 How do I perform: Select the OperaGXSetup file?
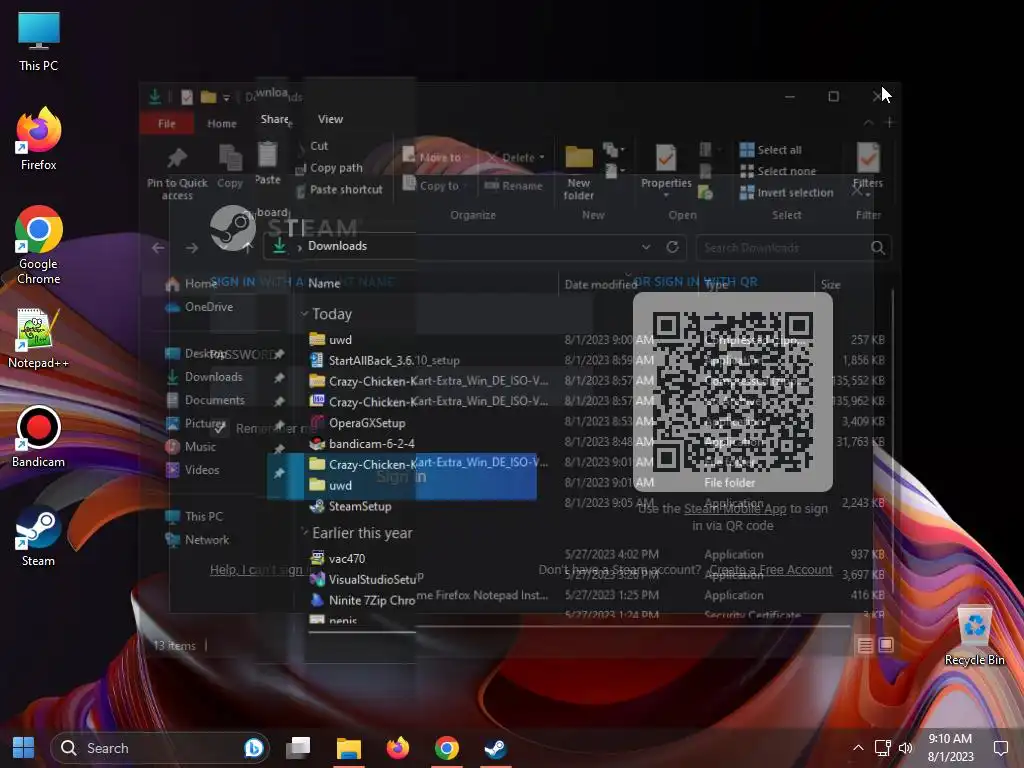(x=357, y=423)
